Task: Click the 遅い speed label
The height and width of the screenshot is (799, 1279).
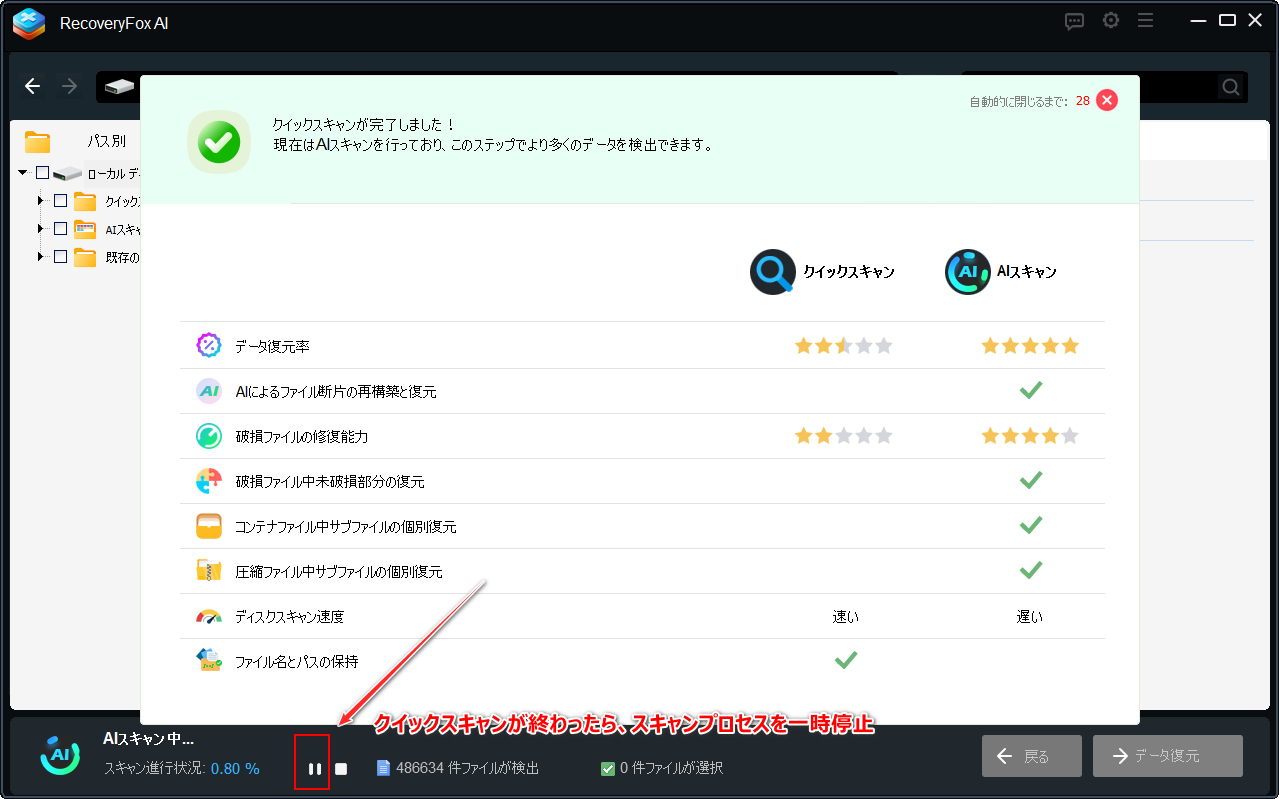Action: [x=1030, y=617]
